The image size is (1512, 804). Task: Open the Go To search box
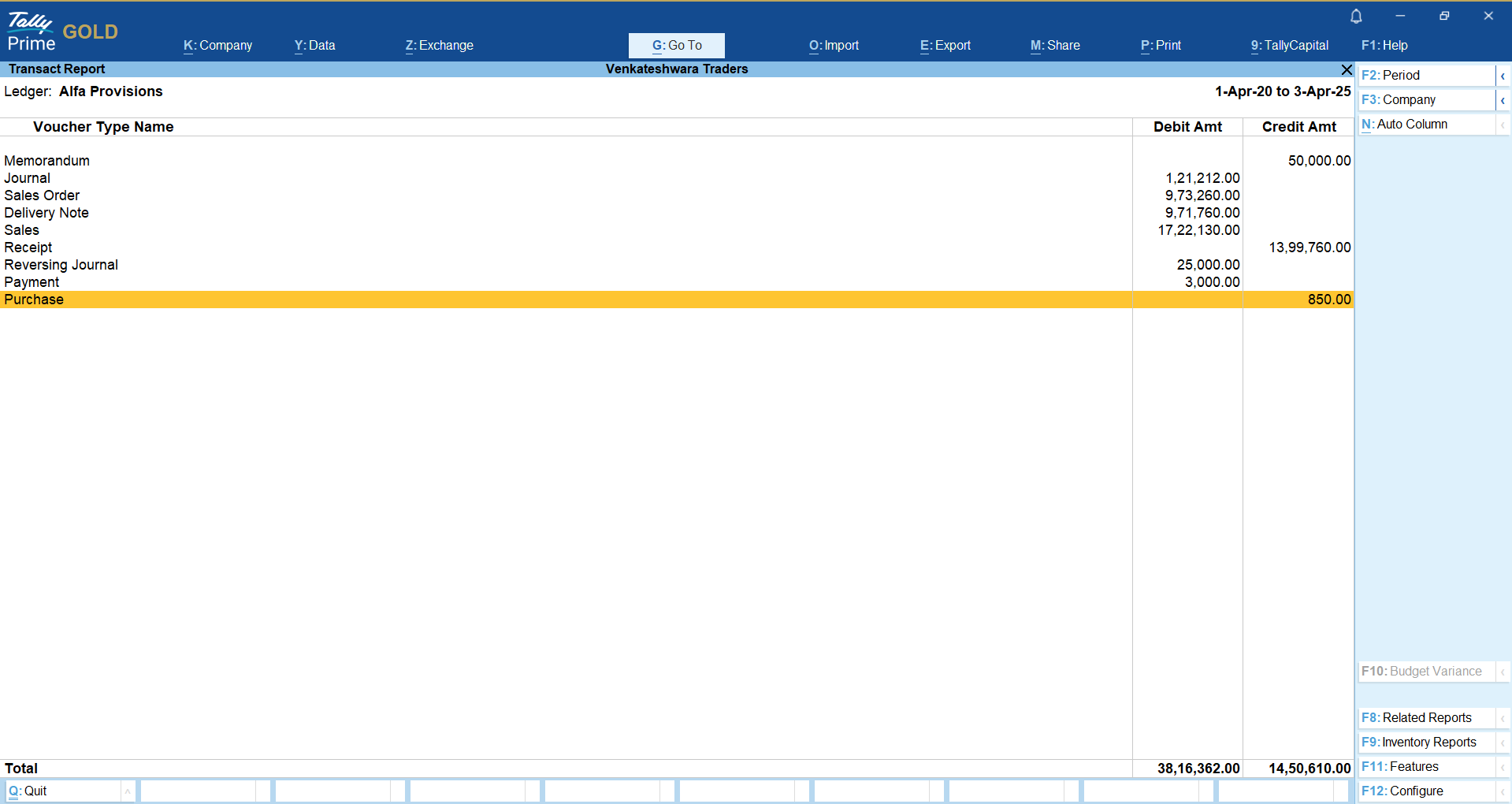[x=676, y=46]
